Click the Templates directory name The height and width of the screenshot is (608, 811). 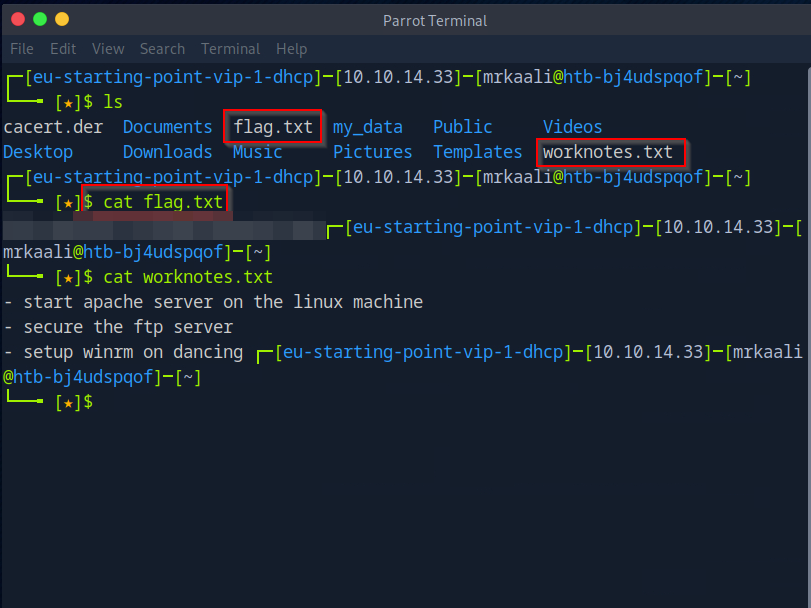(477, 152)
